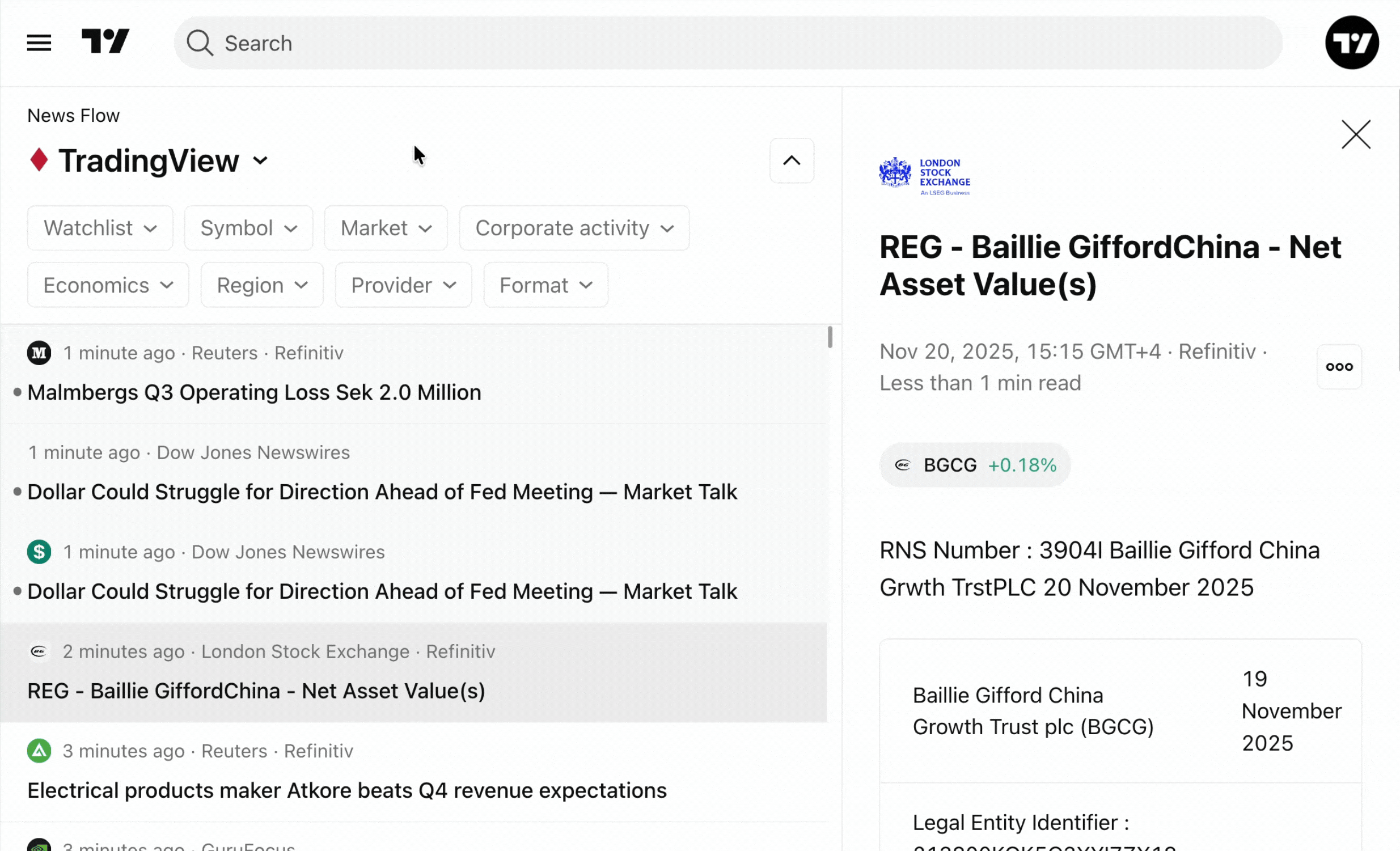Open the hamburger main menu

[x=39, y=43]
